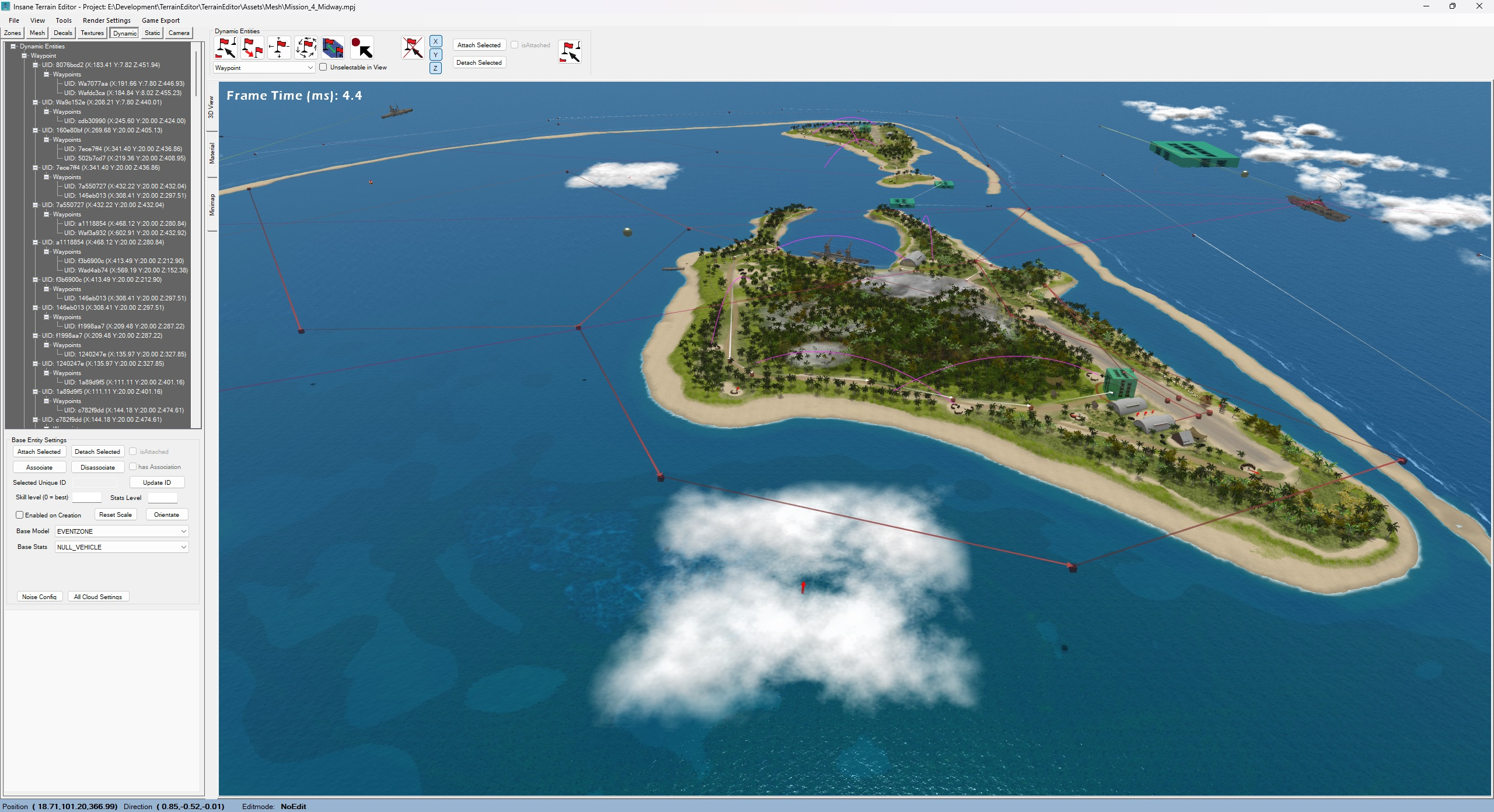Screen dimensions: 1494x812
Task: Click the red arrow two-flags icon
Action: pyautogui.click(x=252, y=48)
